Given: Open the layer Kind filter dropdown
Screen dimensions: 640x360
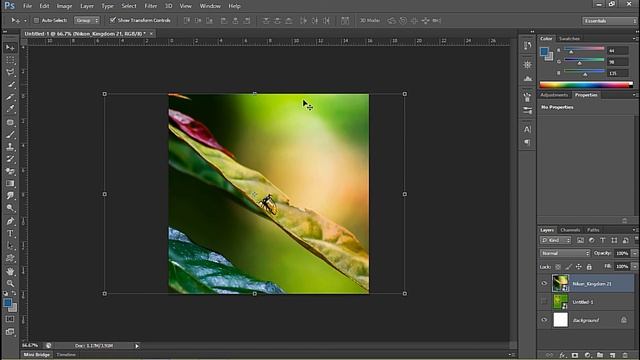Looking at the screenshot, I should pyautogui.click(x=556, y=240).
